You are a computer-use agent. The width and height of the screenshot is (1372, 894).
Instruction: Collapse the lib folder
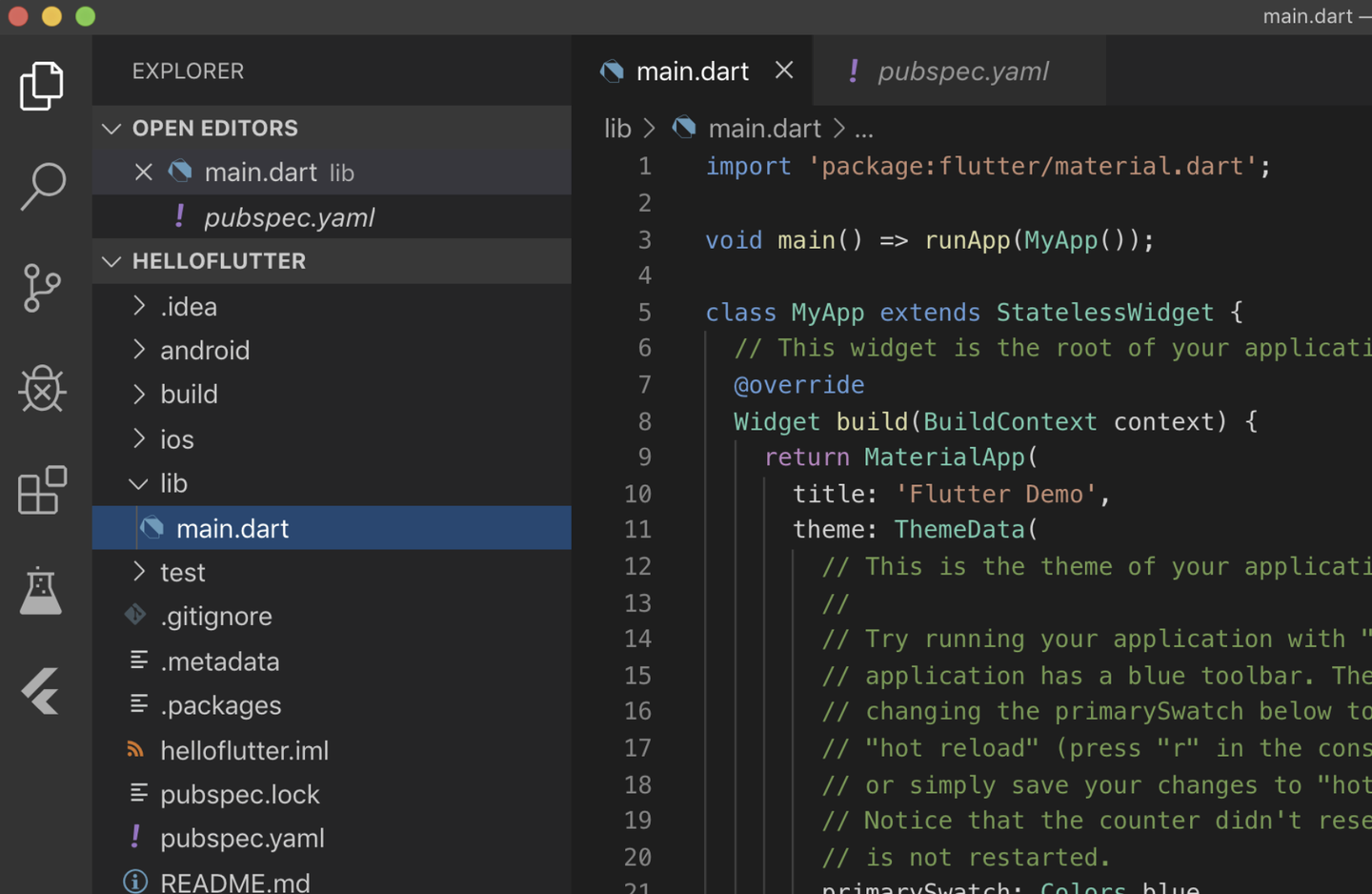[173, 483]
